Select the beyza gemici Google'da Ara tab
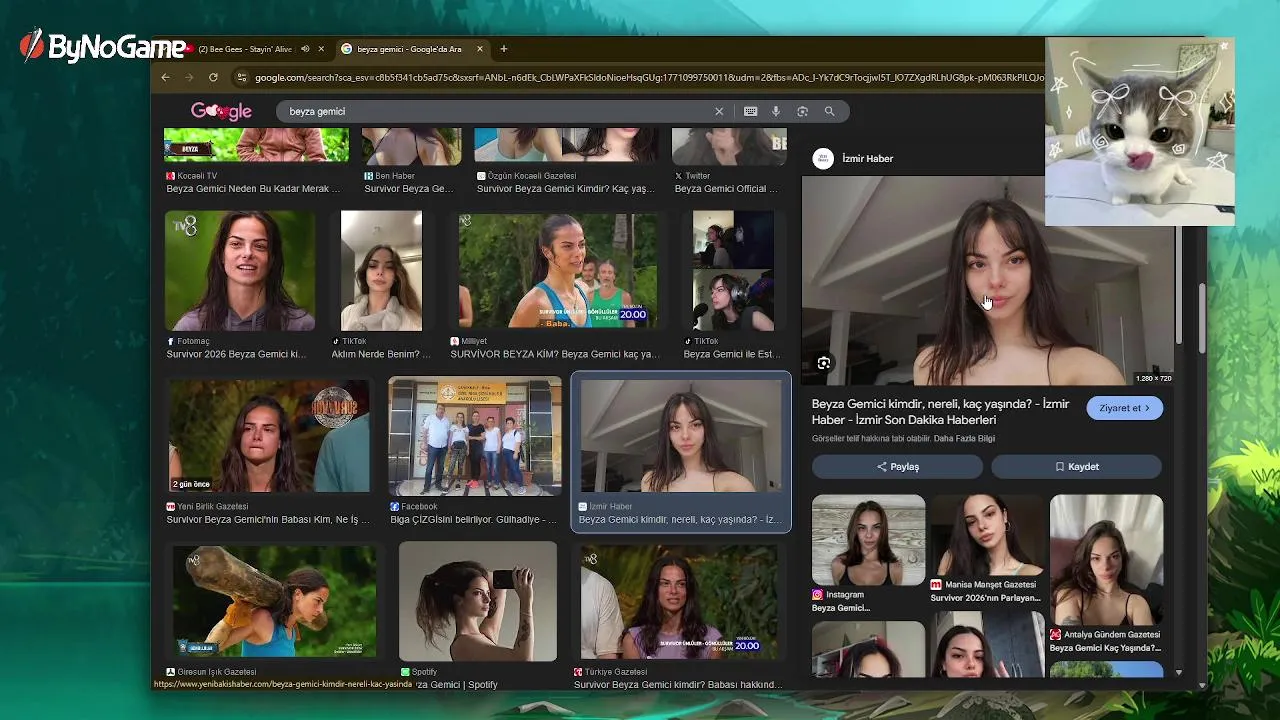Image resolution: width=1280 pixels, height=720 pixels. click(410, 49)
